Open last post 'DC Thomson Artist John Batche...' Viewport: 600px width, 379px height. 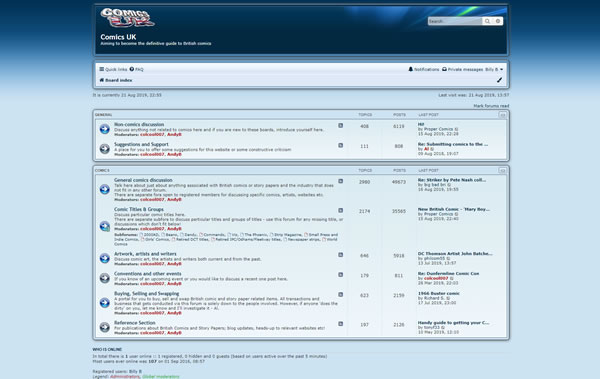pyautogui.click(x=455, y=254)
